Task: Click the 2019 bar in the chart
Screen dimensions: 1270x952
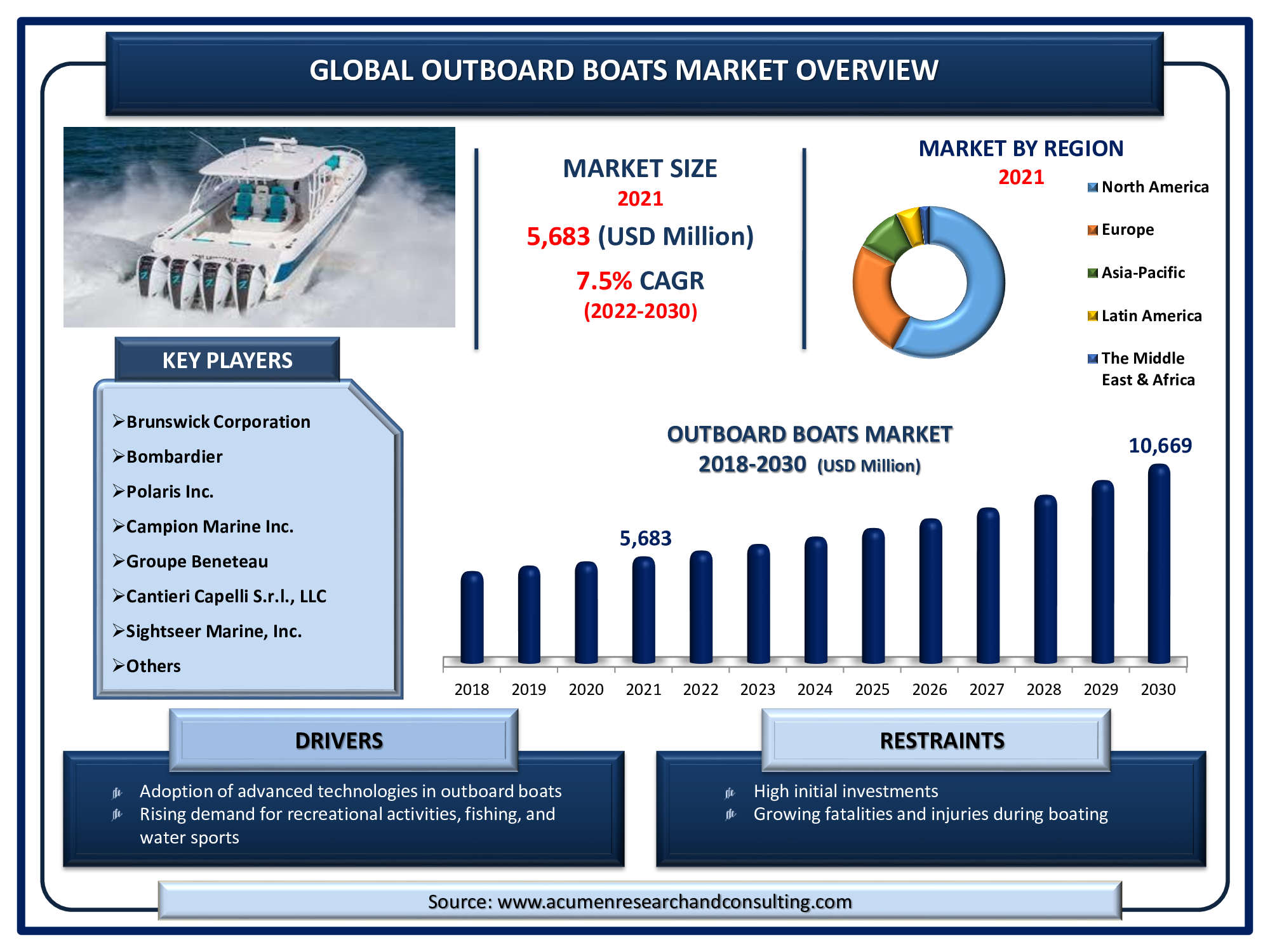Action: pyautogui.click(x=529, y=615)
